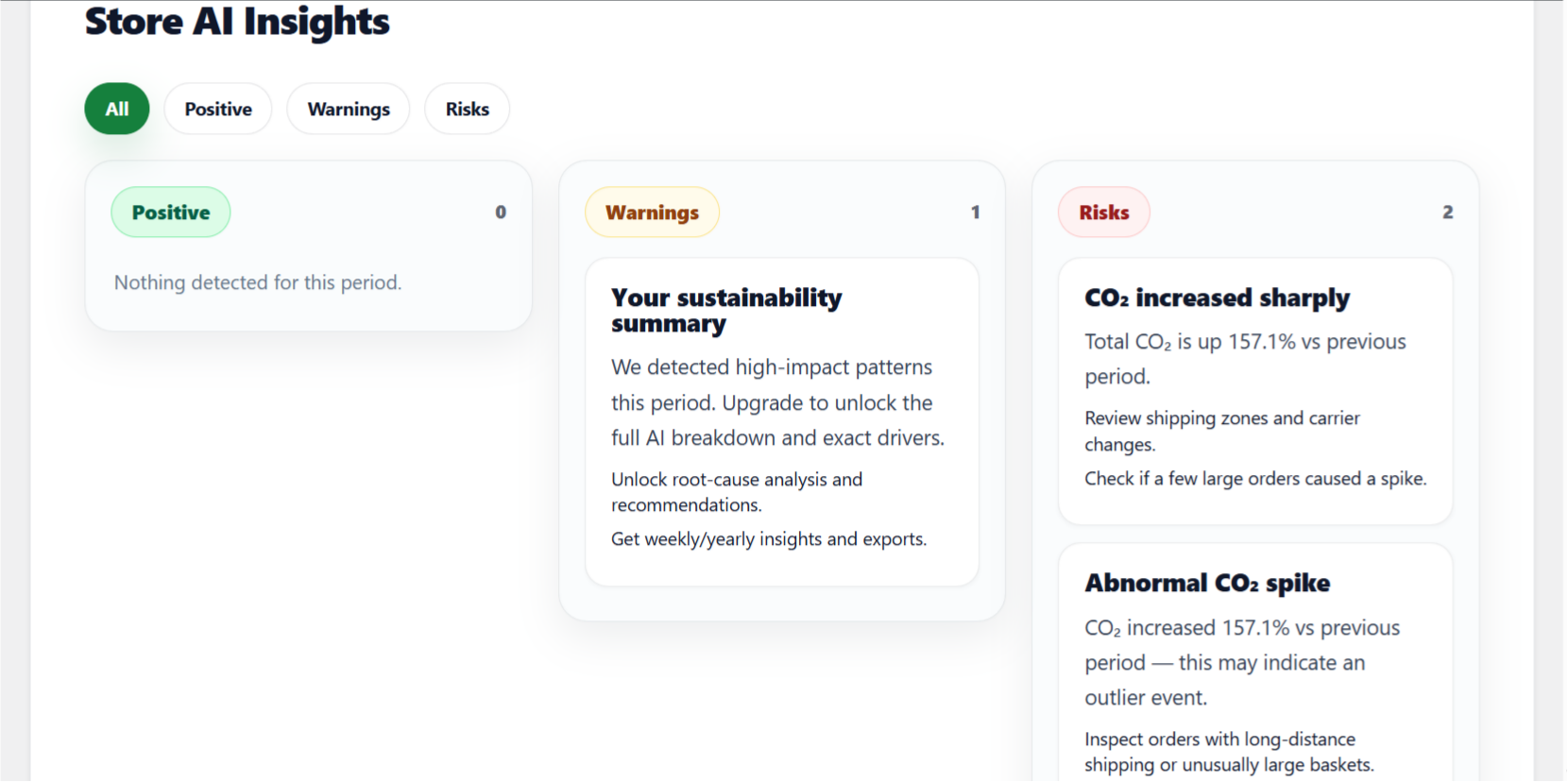Switch to the Positive filter tab
This screenshot has width=1568, height=782.
pyautogui.click(x=218, y=109)
